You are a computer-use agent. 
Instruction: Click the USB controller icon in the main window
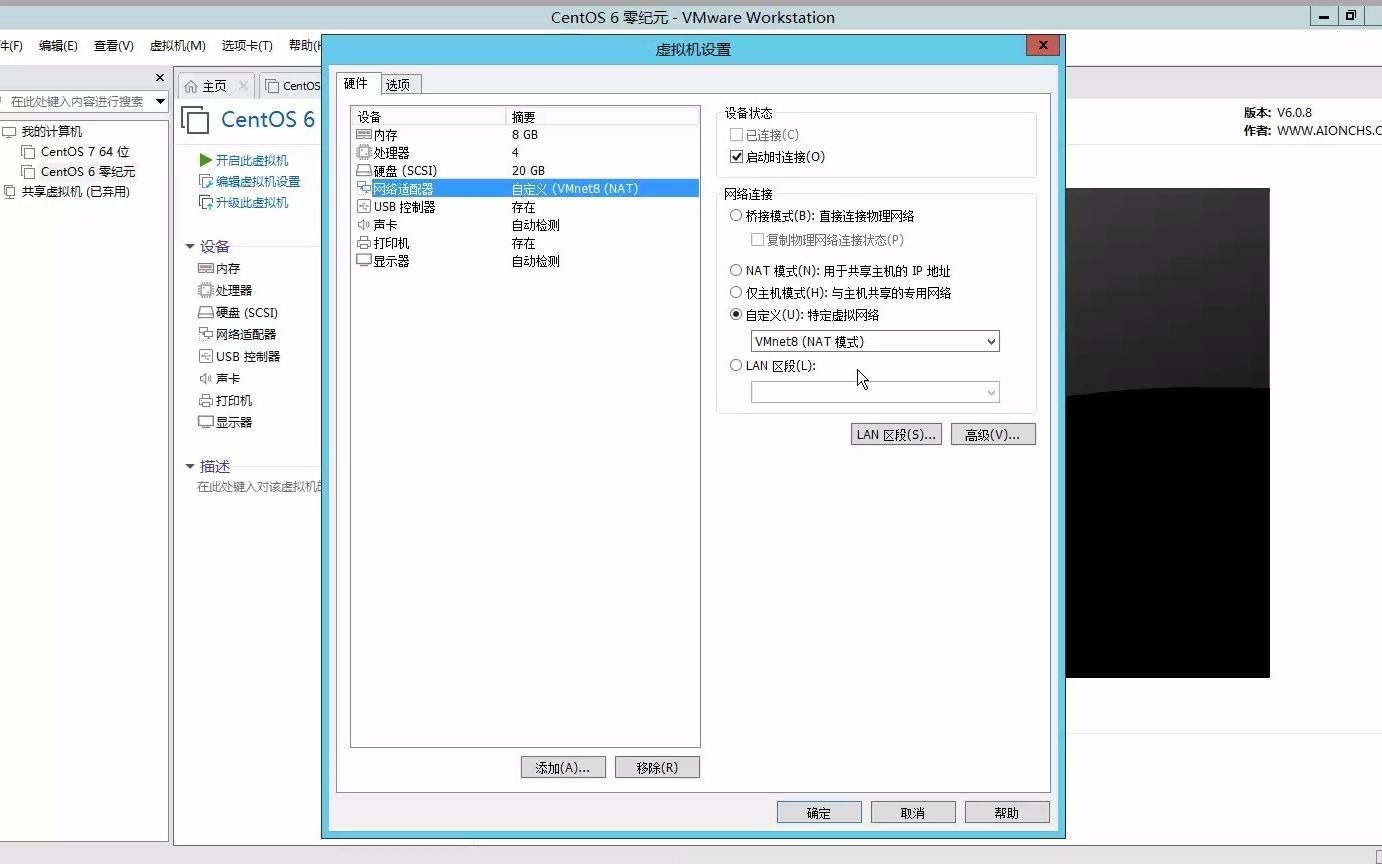click(x=206, y=357)
